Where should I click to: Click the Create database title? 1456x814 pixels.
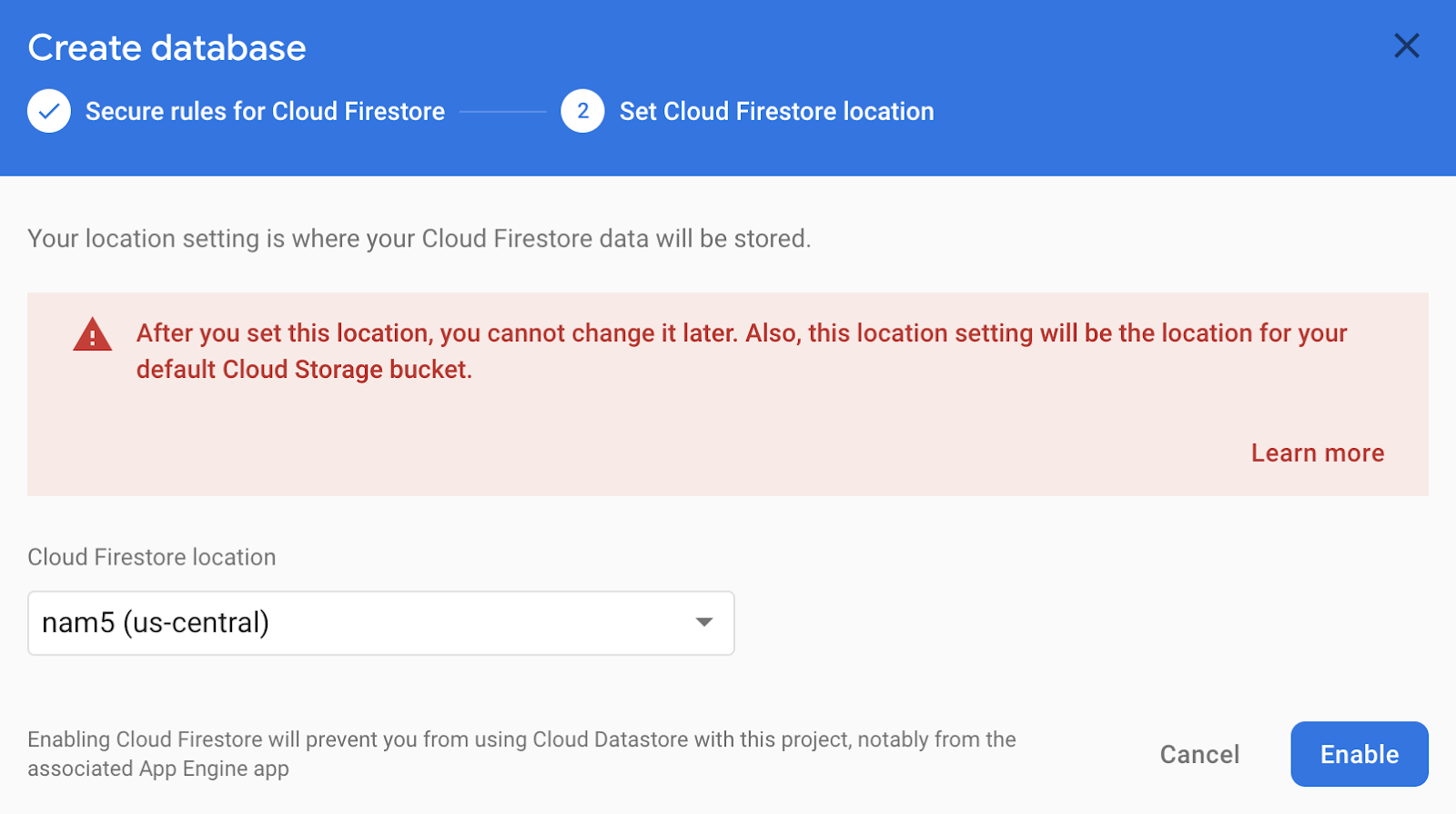pyautogui.click(x=167, y=48)
